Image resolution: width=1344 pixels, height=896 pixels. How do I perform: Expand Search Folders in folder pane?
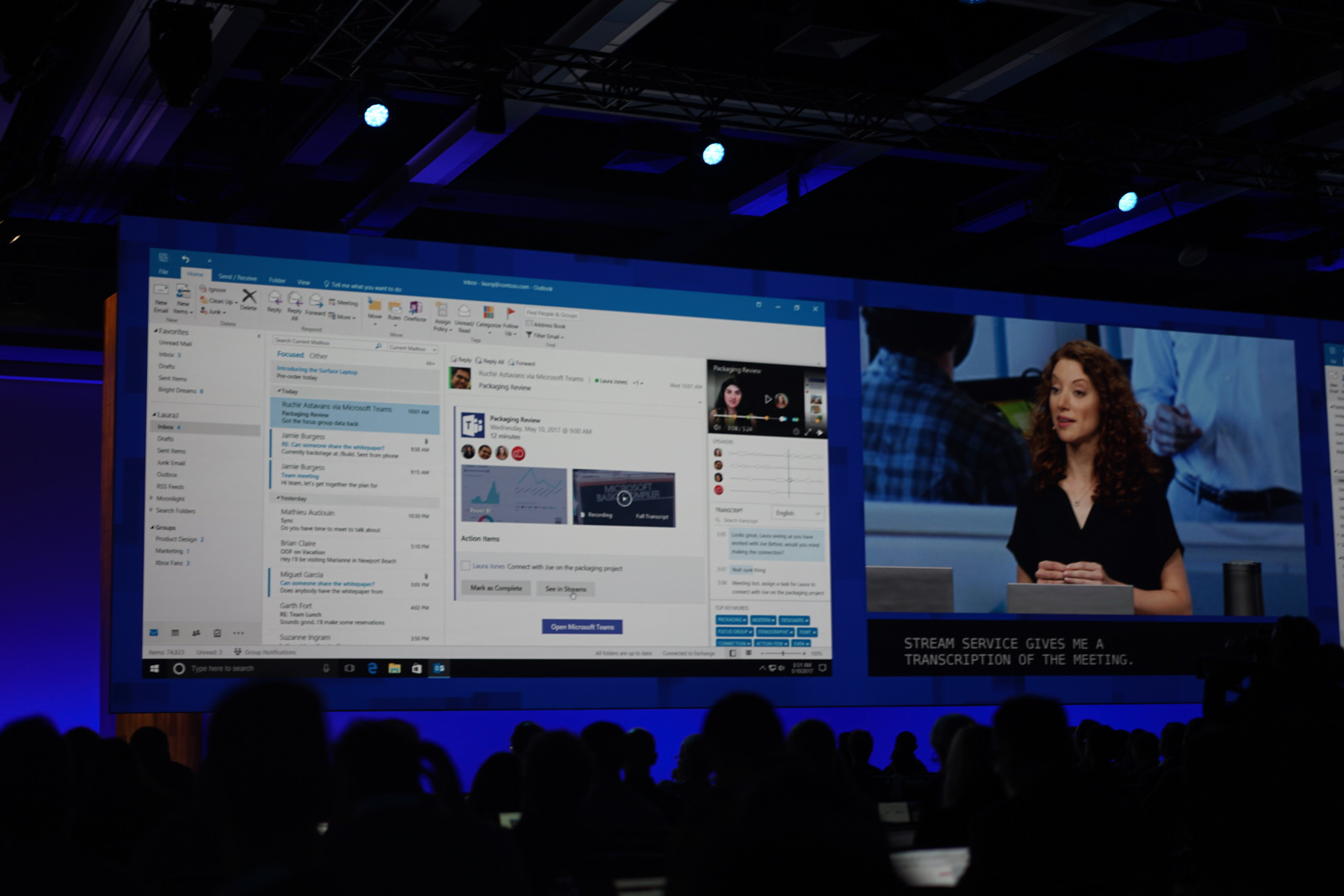click(x=152, y=510)
